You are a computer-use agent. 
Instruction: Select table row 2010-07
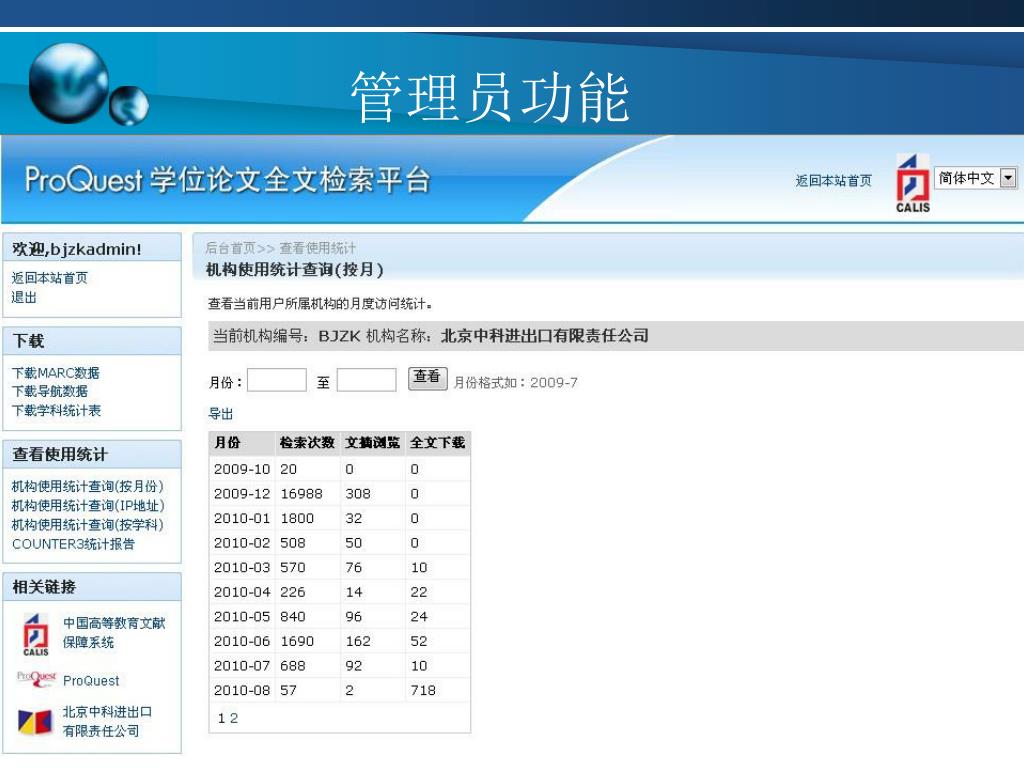(340, 665)
